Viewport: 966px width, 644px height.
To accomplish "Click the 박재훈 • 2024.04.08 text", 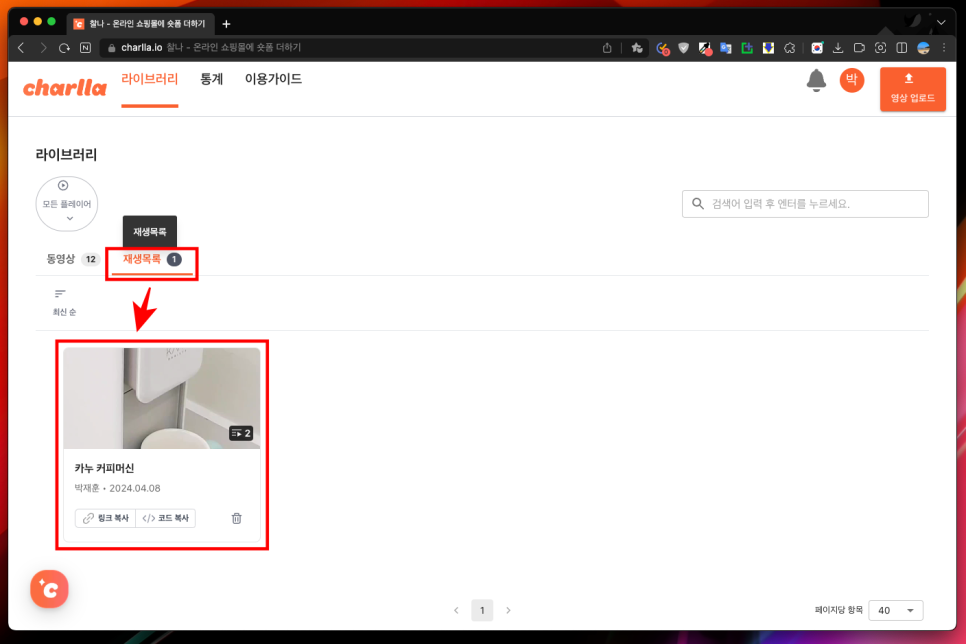I will coord(117,488).
